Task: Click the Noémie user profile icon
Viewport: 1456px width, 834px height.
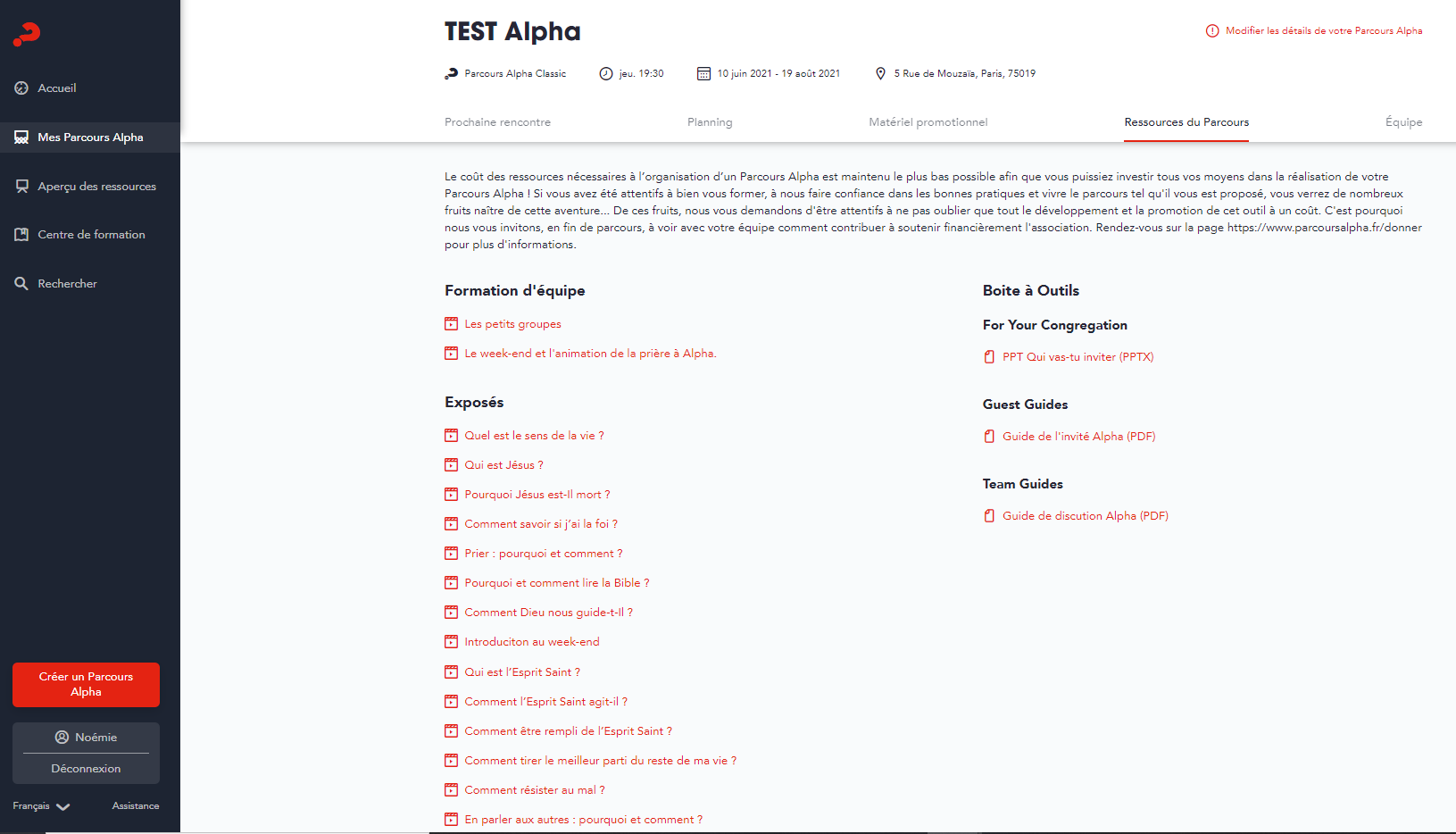Action: (x=62, y=738)
